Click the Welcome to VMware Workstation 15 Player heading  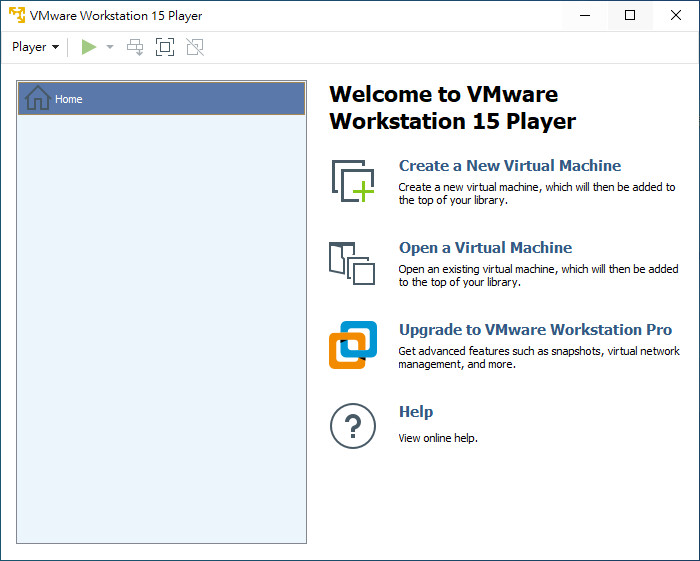[452, 108]
